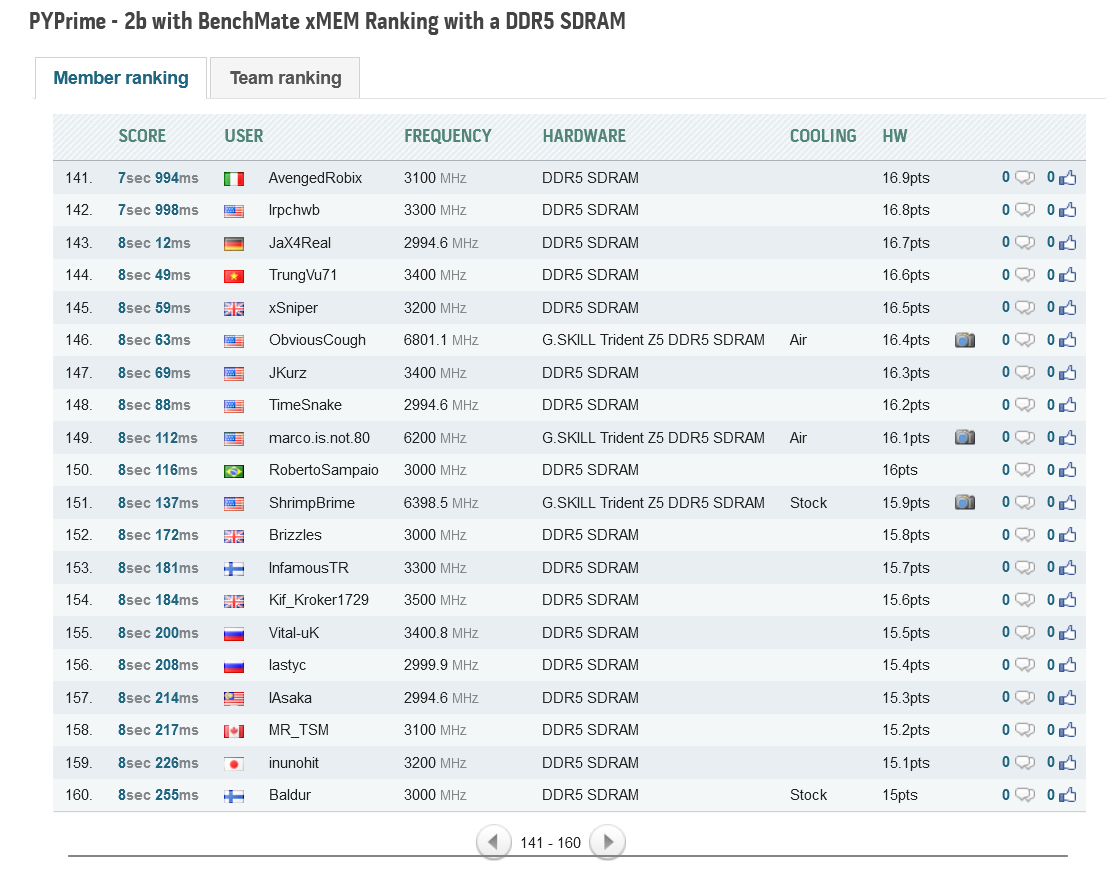Image resolution: width=1120 pixels, height=873 pixels.
Task: Select the Member ranking tab
Action: click(121, 78)
